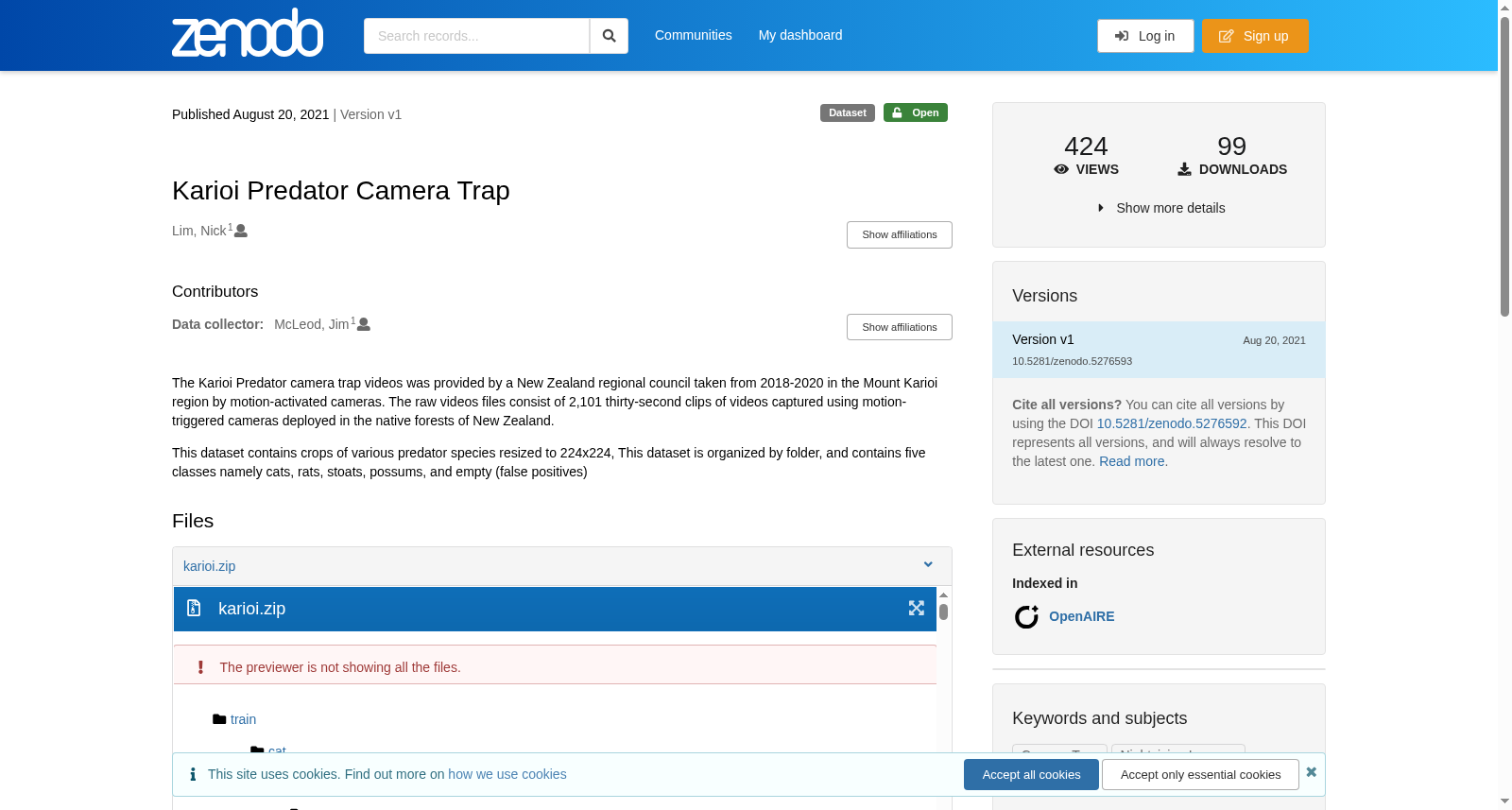Viewport: 1512px width, 810px height.
Task: Click the train folder icon
Action: point(219,719)
